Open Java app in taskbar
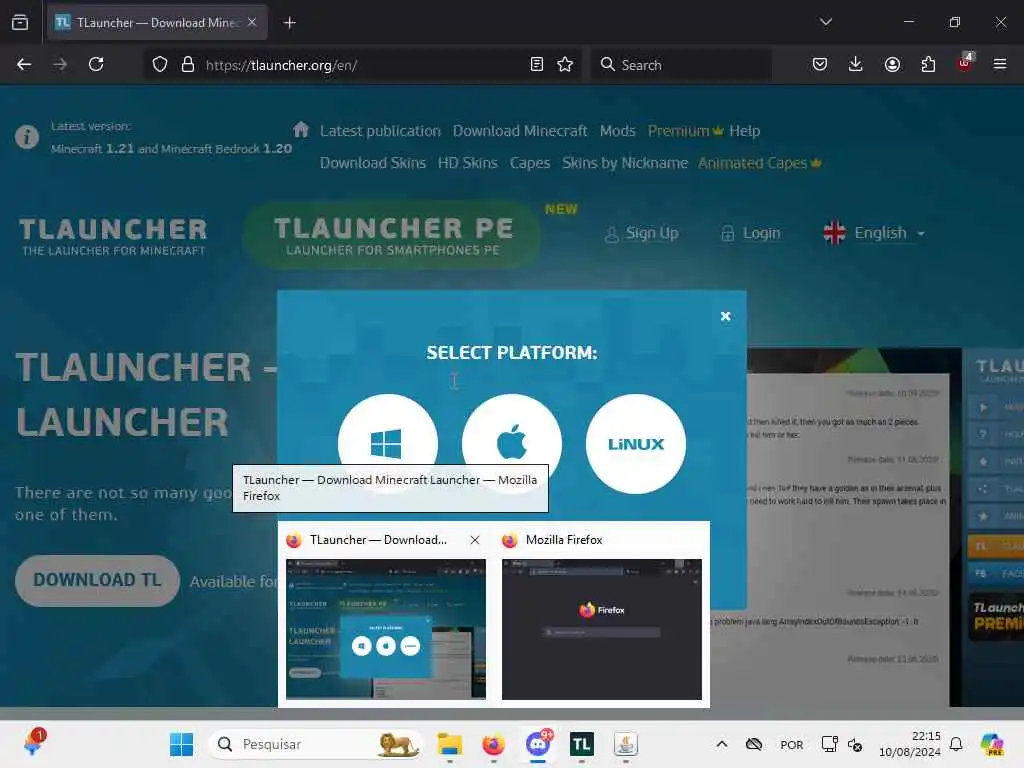1024x768 pixels. 626,744
